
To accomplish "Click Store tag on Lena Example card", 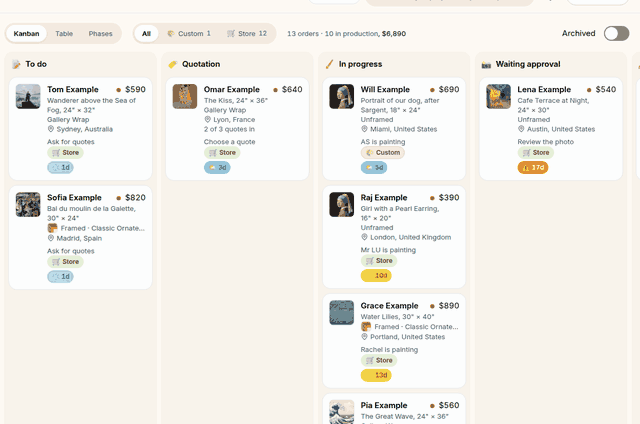I will coord(536,153).
